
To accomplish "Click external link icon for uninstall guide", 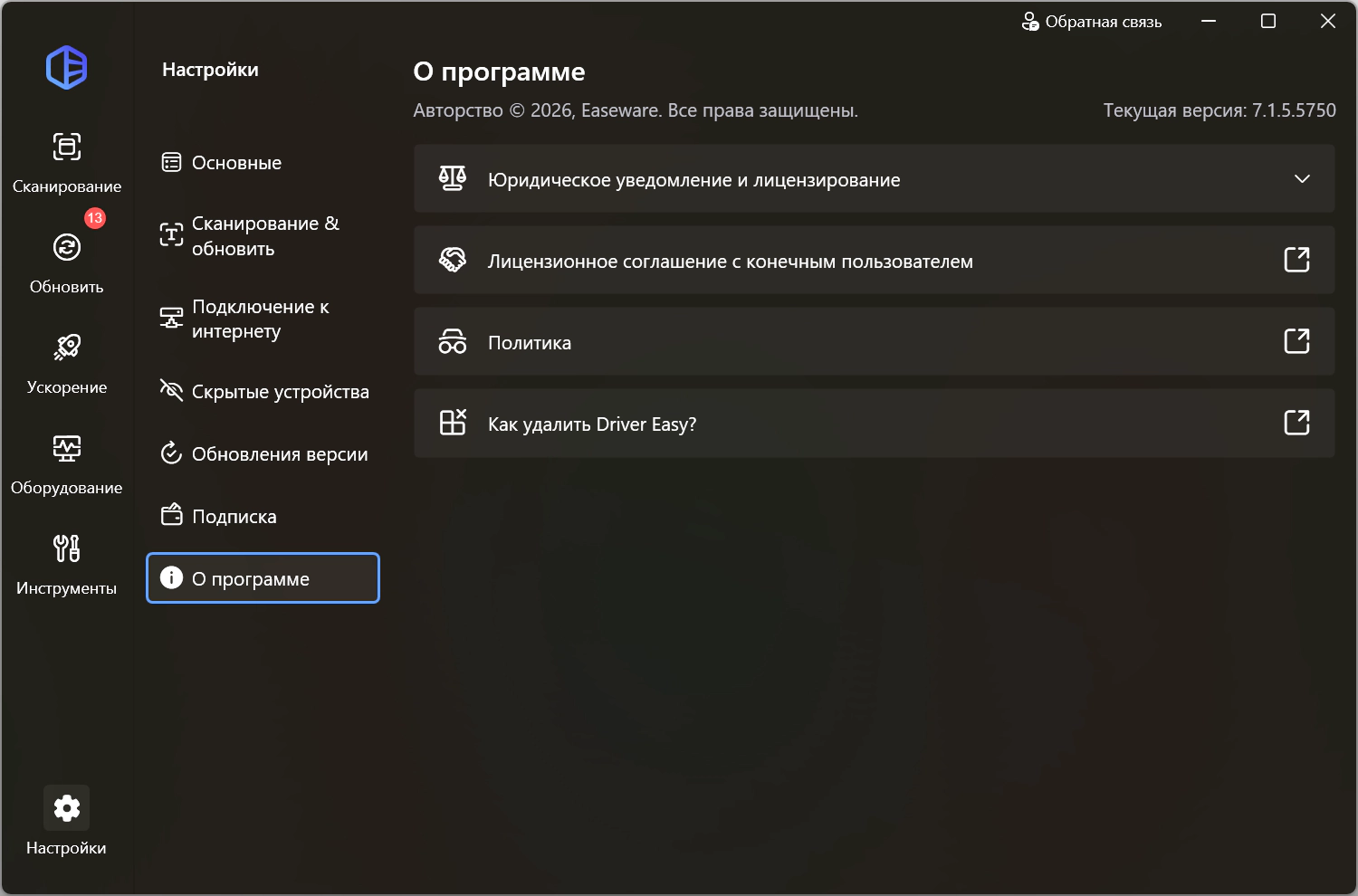I will tap(1296, 423).
